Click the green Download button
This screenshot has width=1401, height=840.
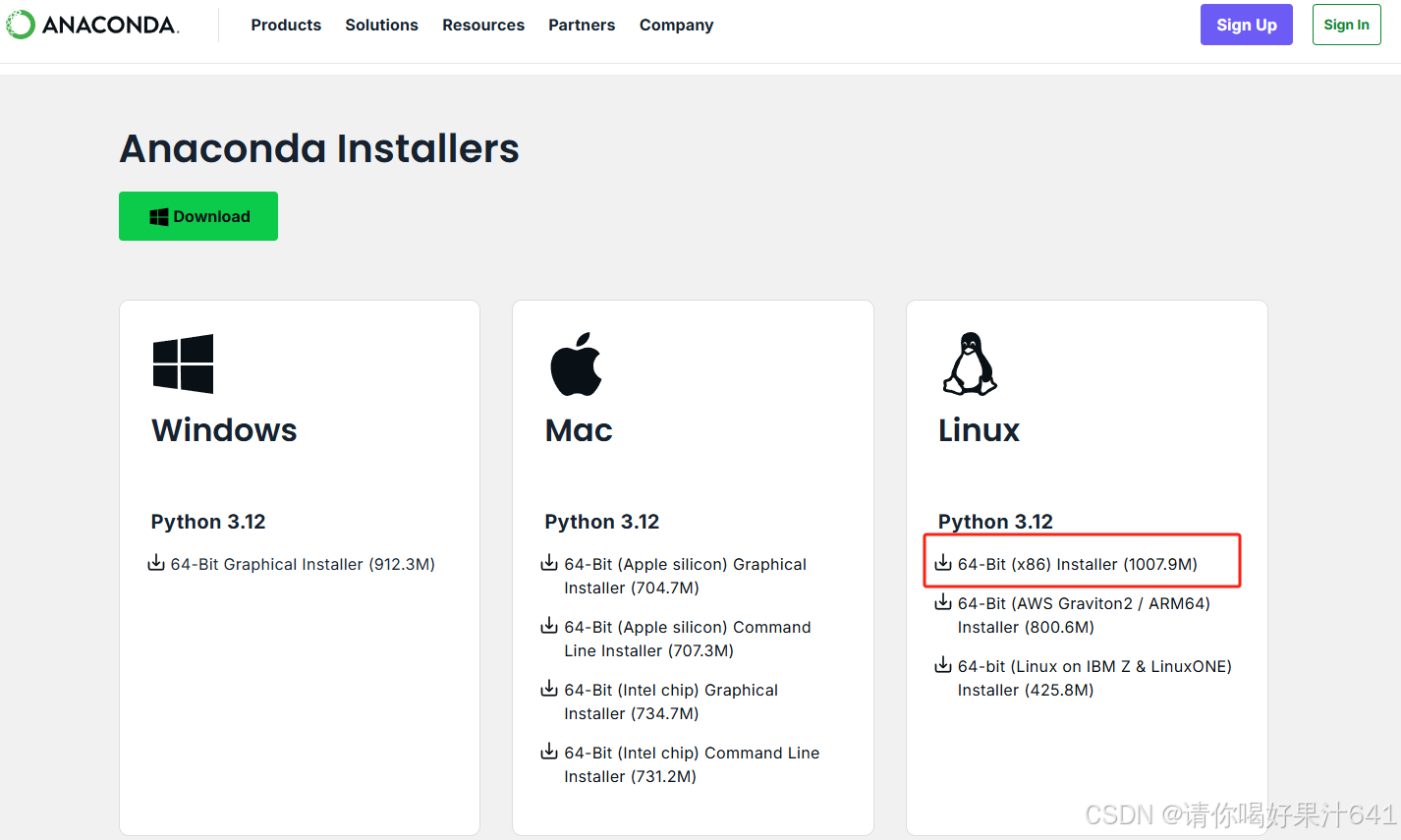point(198,216)
